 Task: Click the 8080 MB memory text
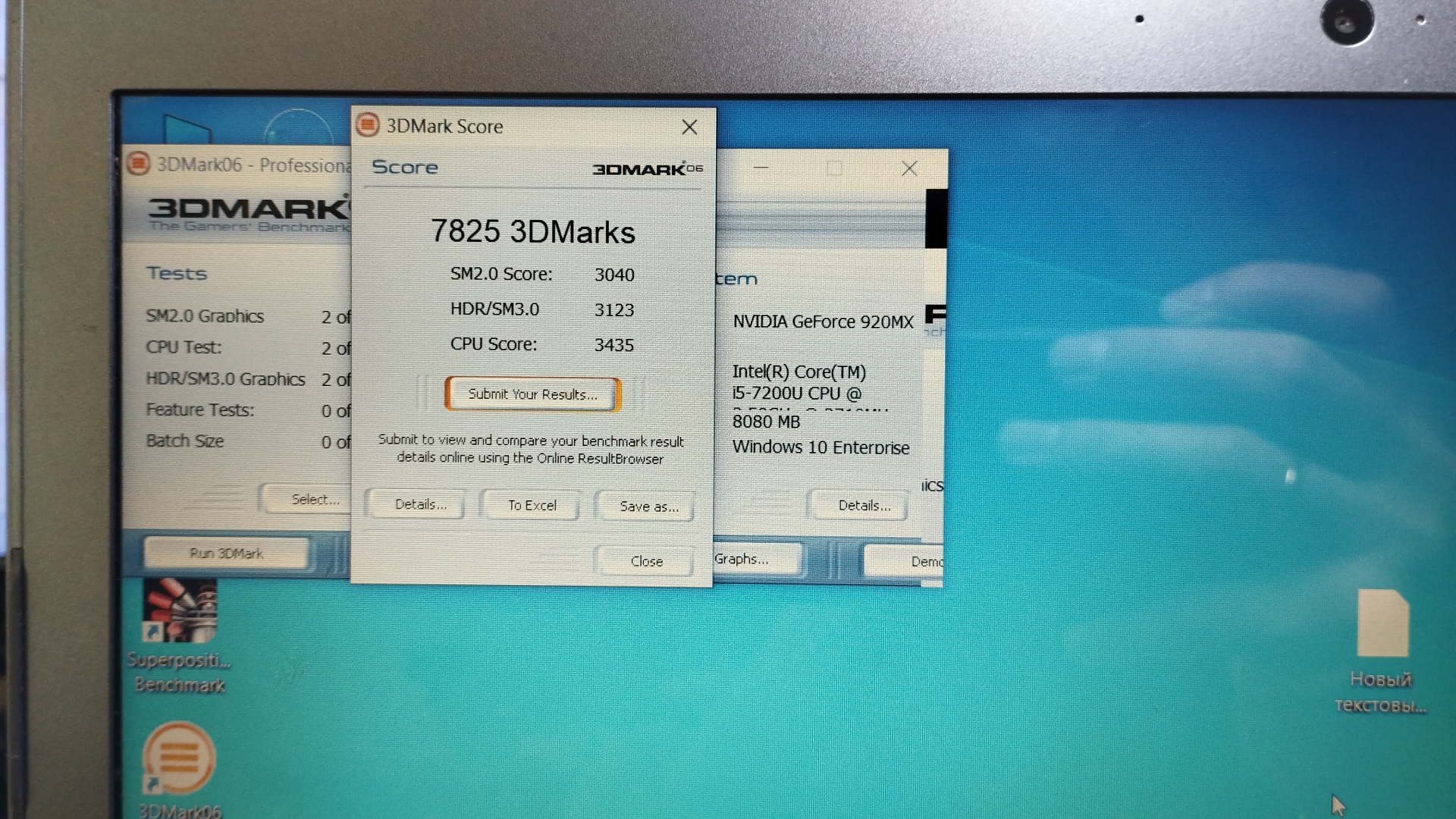tap(766, 422)
